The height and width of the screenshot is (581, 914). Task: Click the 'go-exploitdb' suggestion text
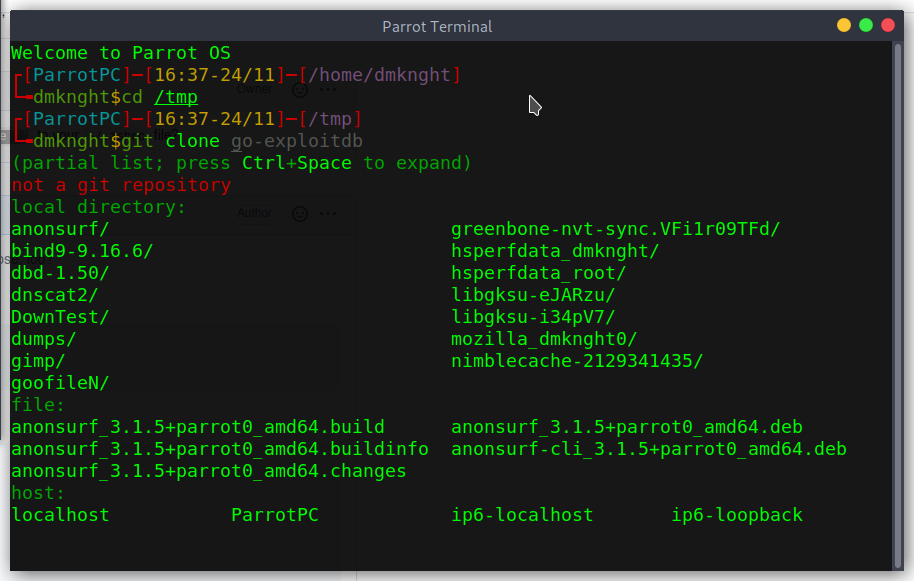(x=297, y=142)
